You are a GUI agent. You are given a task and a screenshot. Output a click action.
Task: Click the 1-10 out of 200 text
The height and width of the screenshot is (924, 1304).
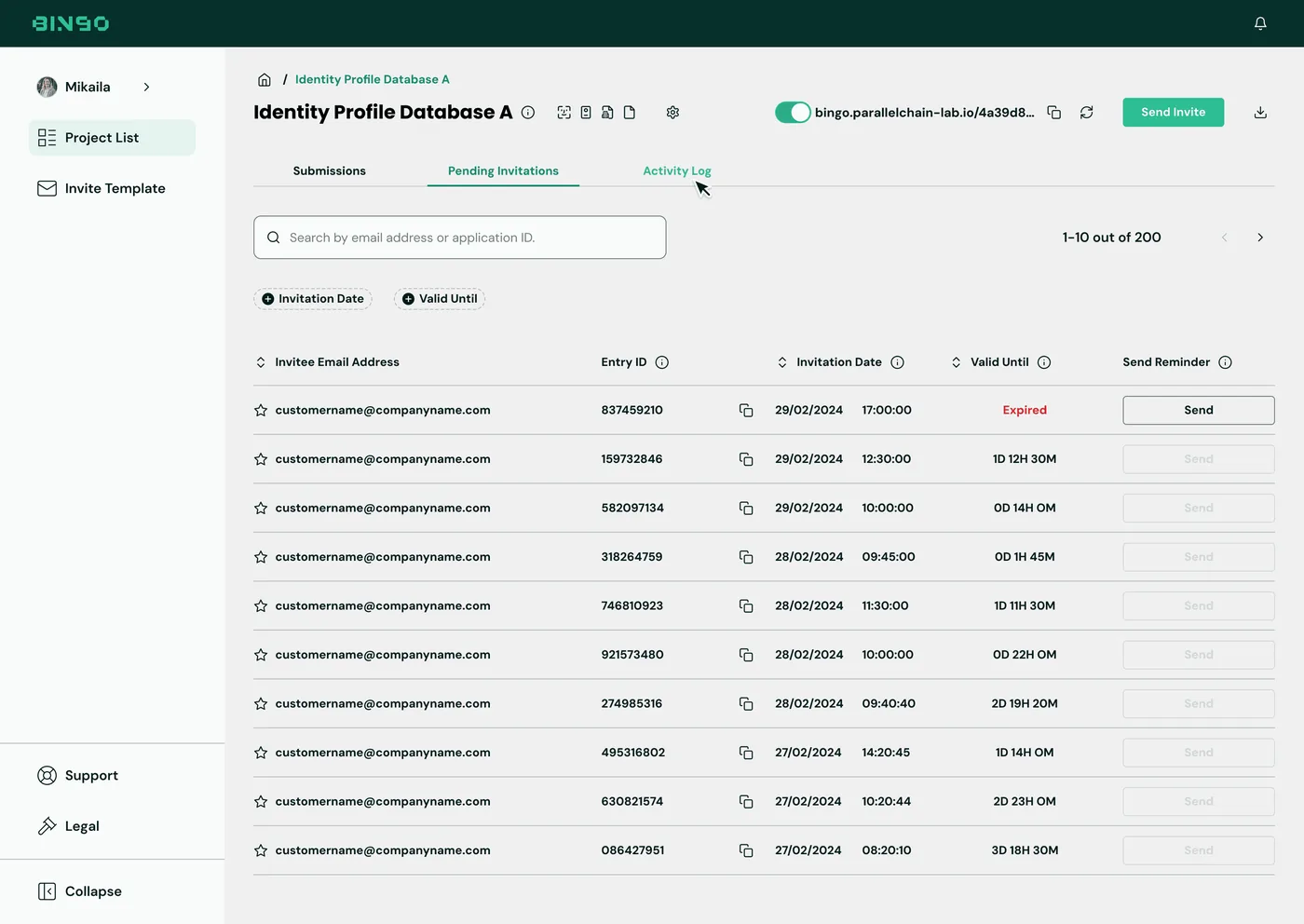pos(1111,238)
